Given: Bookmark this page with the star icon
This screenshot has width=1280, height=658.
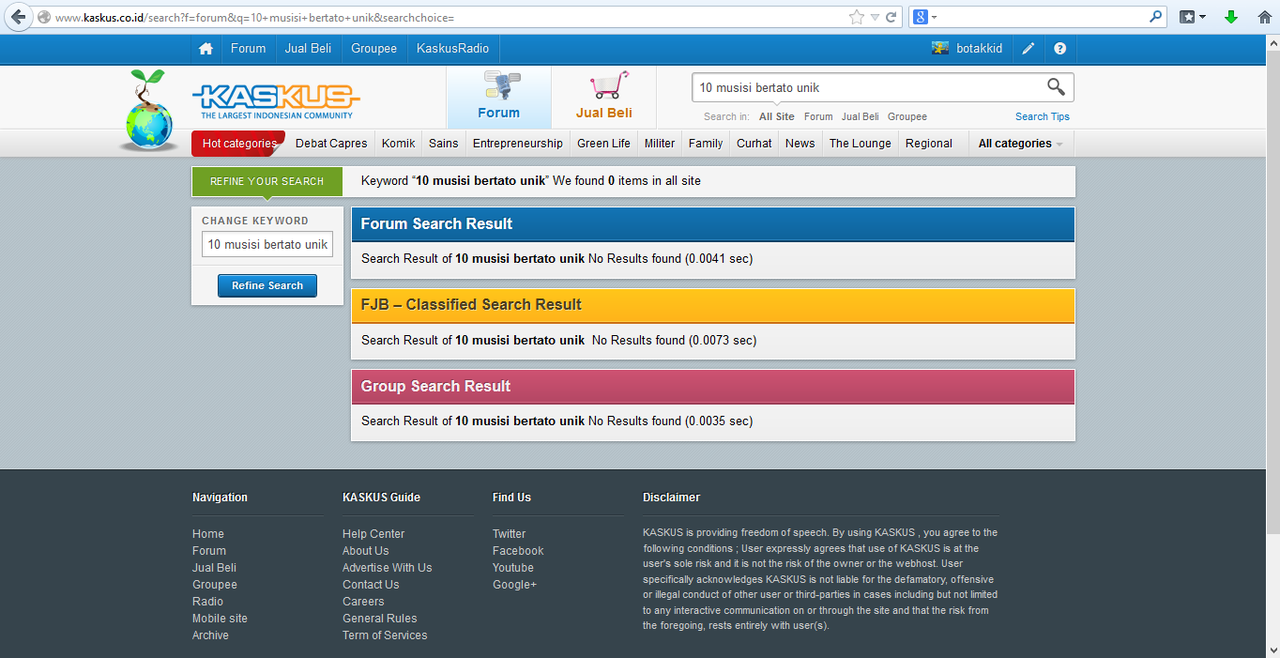Looking at the screenshot, I should [856, 17].
